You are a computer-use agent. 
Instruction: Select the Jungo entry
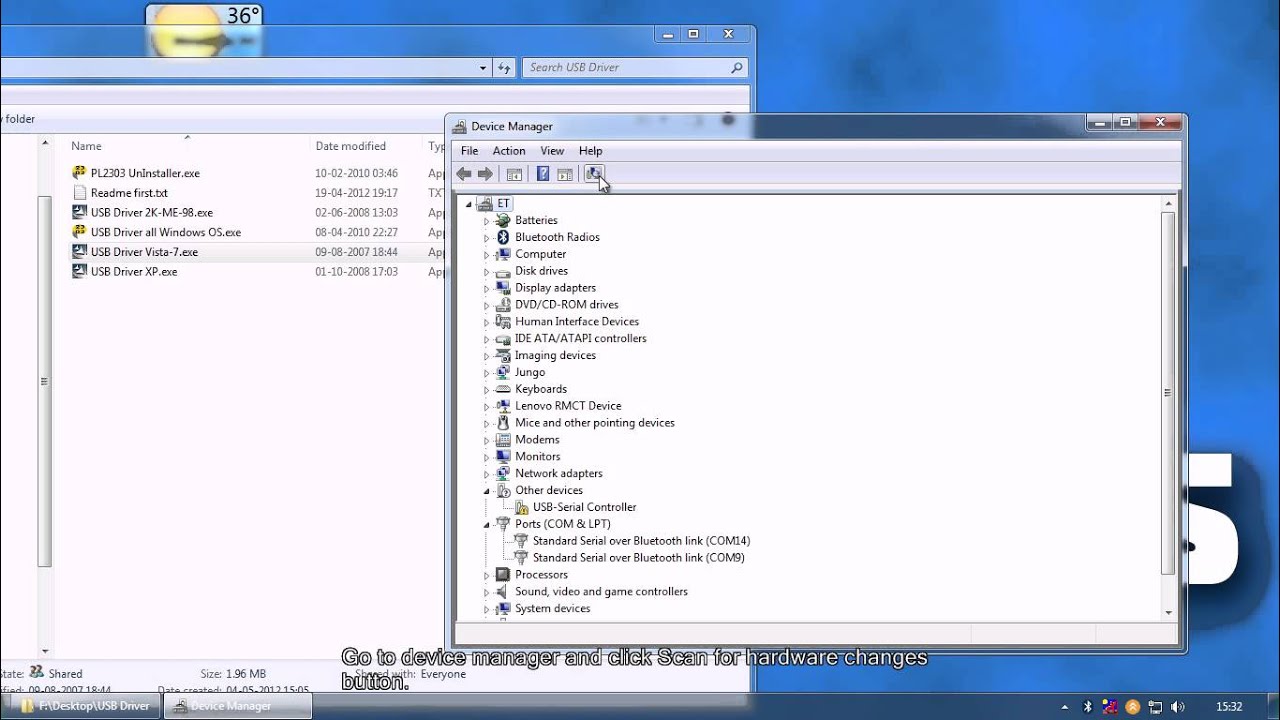[x=530, y=372]
